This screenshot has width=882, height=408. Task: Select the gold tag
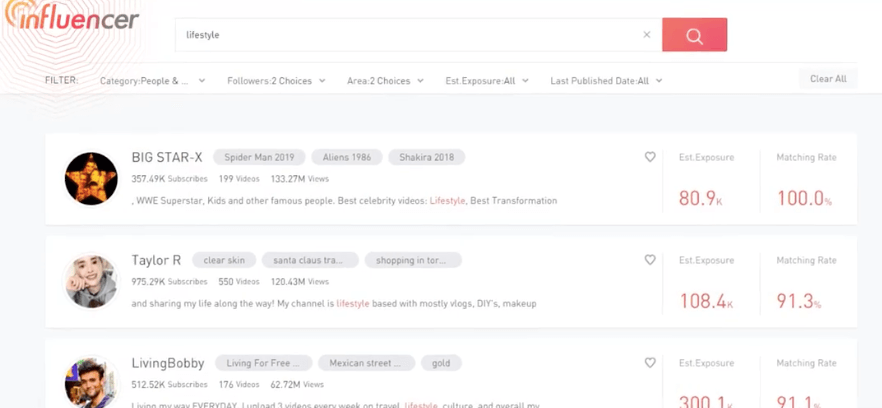(441, 363)
